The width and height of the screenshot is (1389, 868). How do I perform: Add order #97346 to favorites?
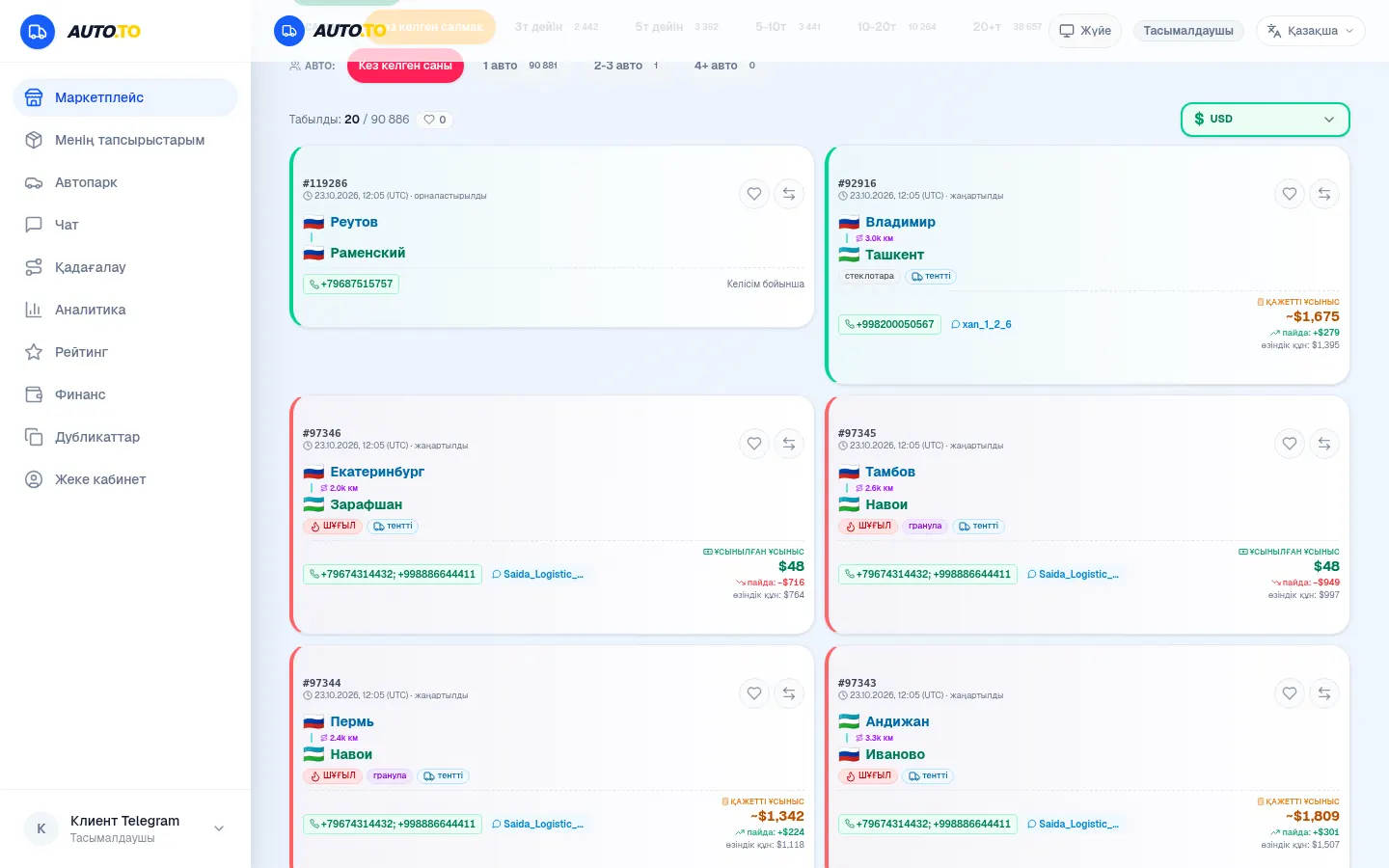754,444
